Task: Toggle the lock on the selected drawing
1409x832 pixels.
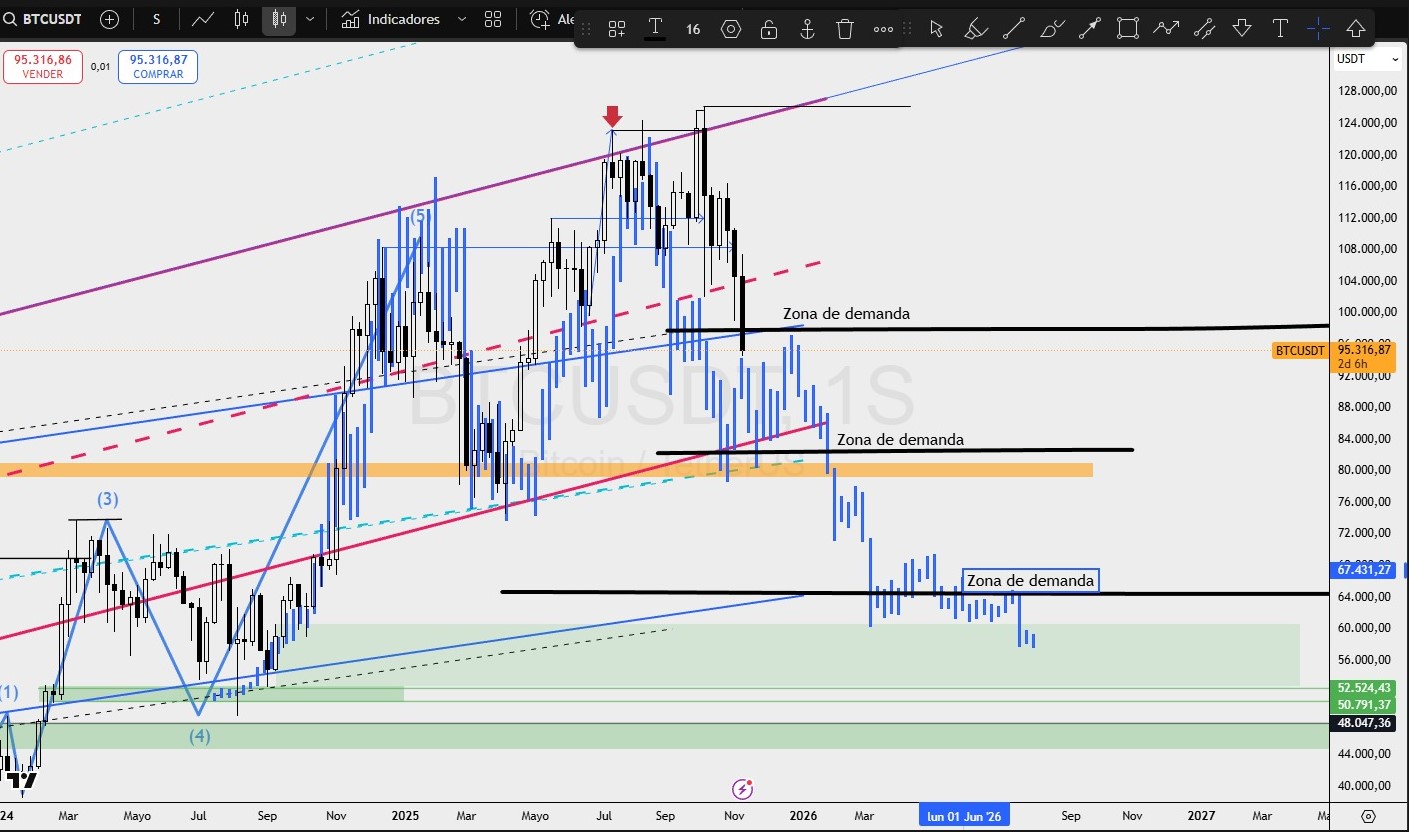Action: click(769, 29)
